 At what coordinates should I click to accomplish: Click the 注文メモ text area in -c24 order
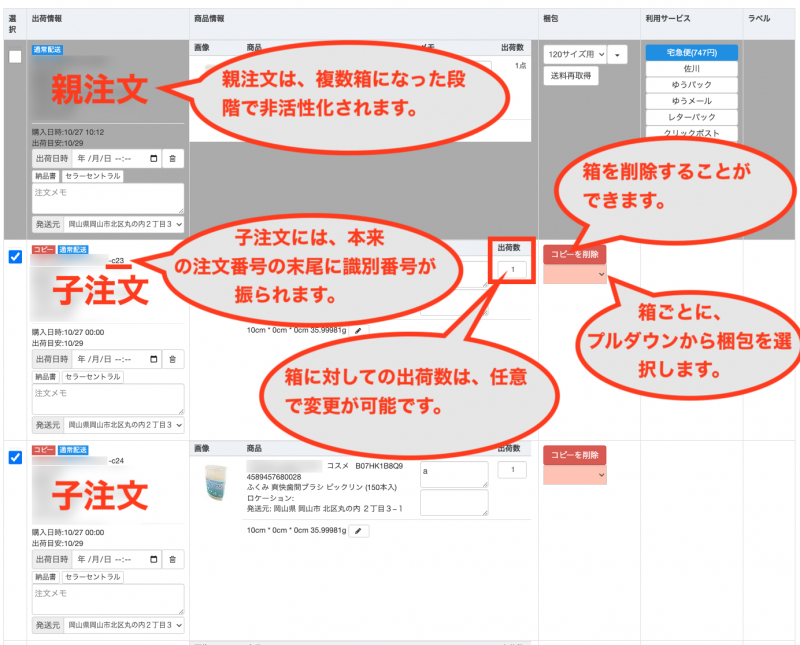click(108, 599)
